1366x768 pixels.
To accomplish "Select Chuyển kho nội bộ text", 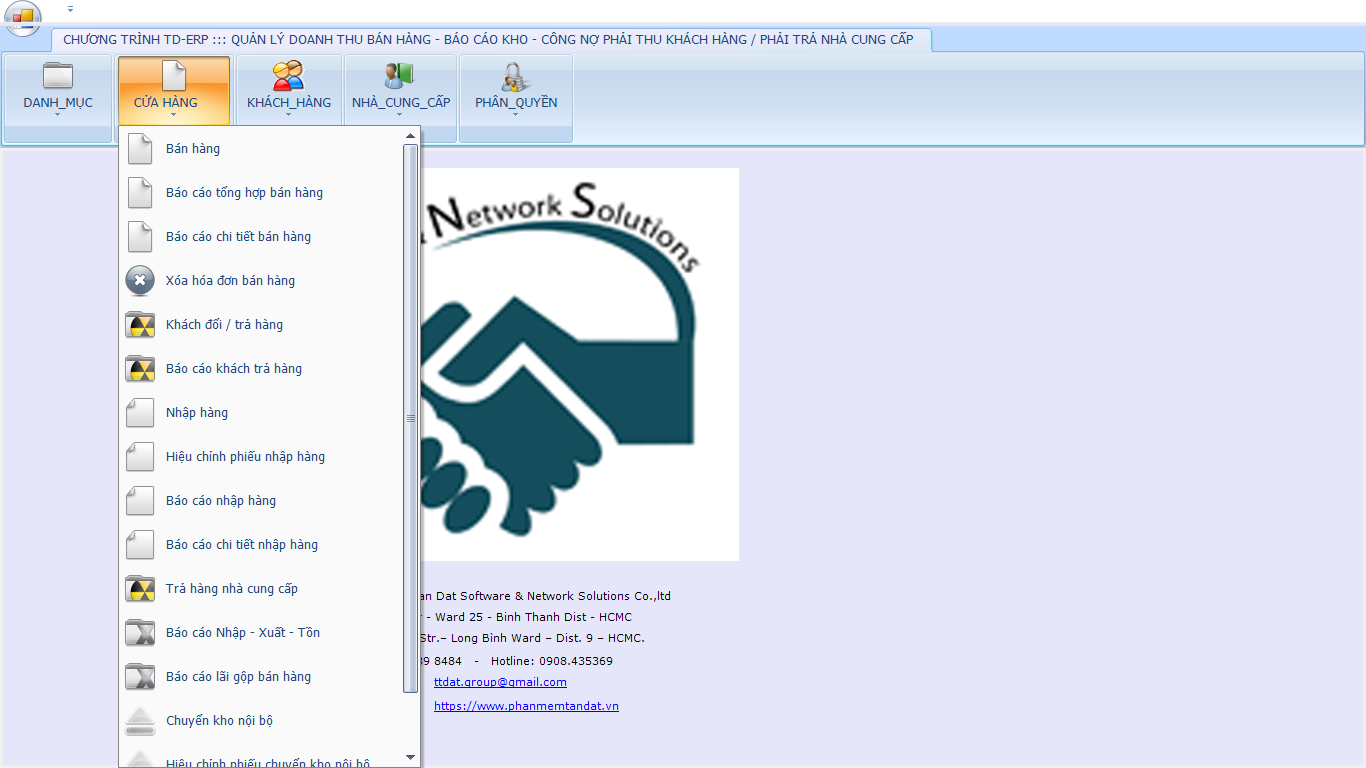I will tap(219, 721).
